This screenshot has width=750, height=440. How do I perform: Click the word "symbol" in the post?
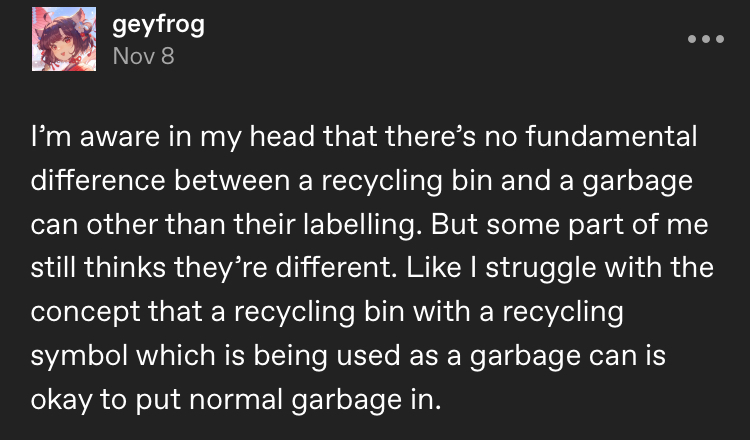tap(79, 356)
